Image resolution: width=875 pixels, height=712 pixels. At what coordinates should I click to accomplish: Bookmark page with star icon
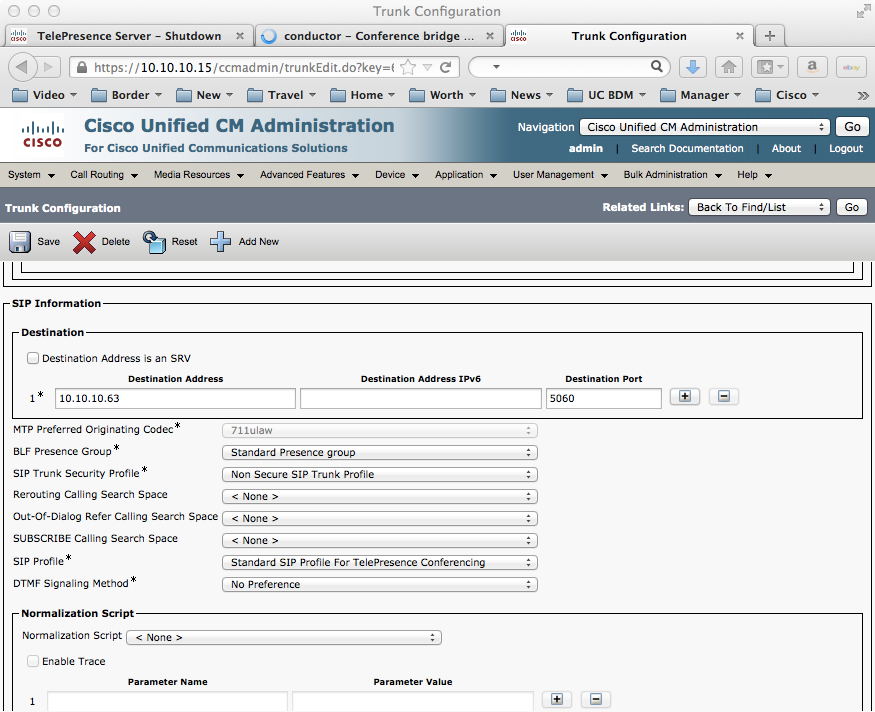(408, 68)
